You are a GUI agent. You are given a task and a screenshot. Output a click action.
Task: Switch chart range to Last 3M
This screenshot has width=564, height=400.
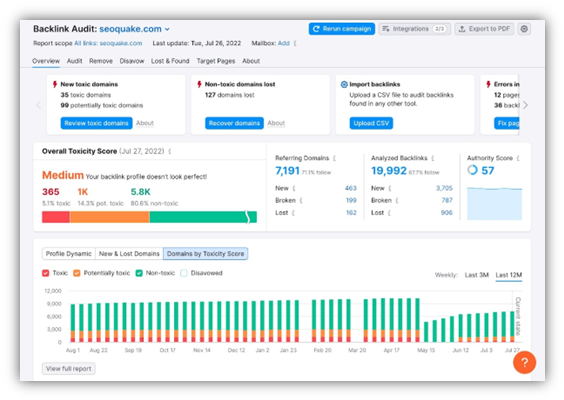coord(477,275)
